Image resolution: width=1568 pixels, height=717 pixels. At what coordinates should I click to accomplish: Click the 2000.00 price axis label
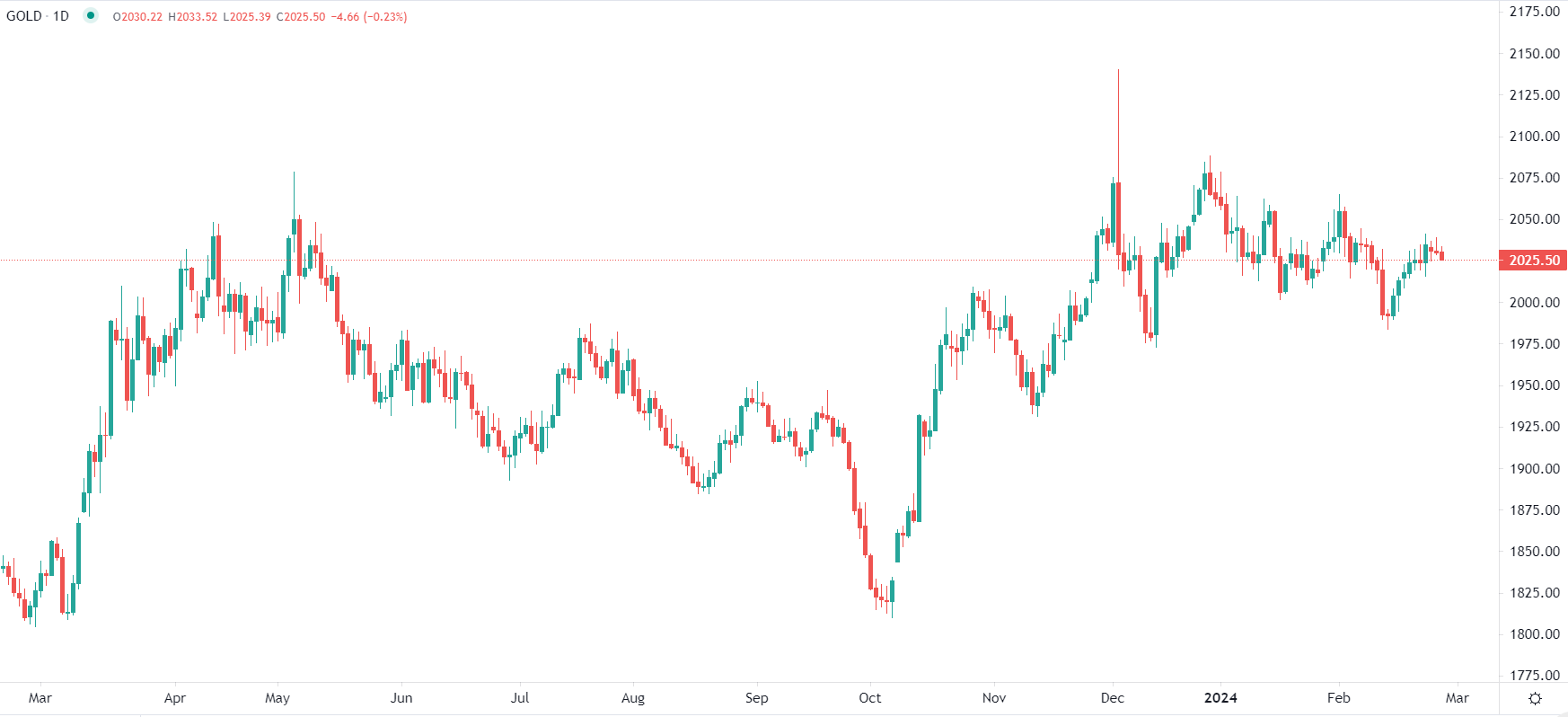[1534, 303]
